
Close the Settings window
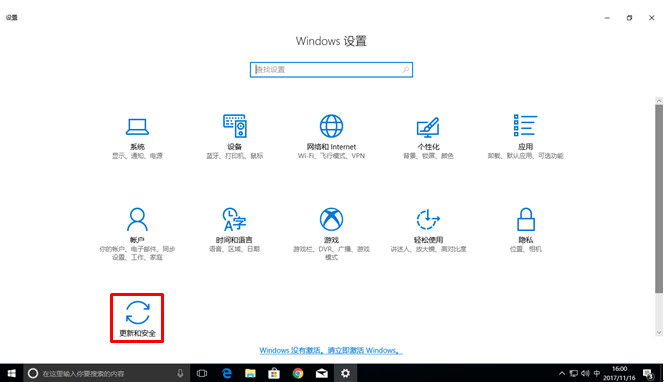pos(651,18)
